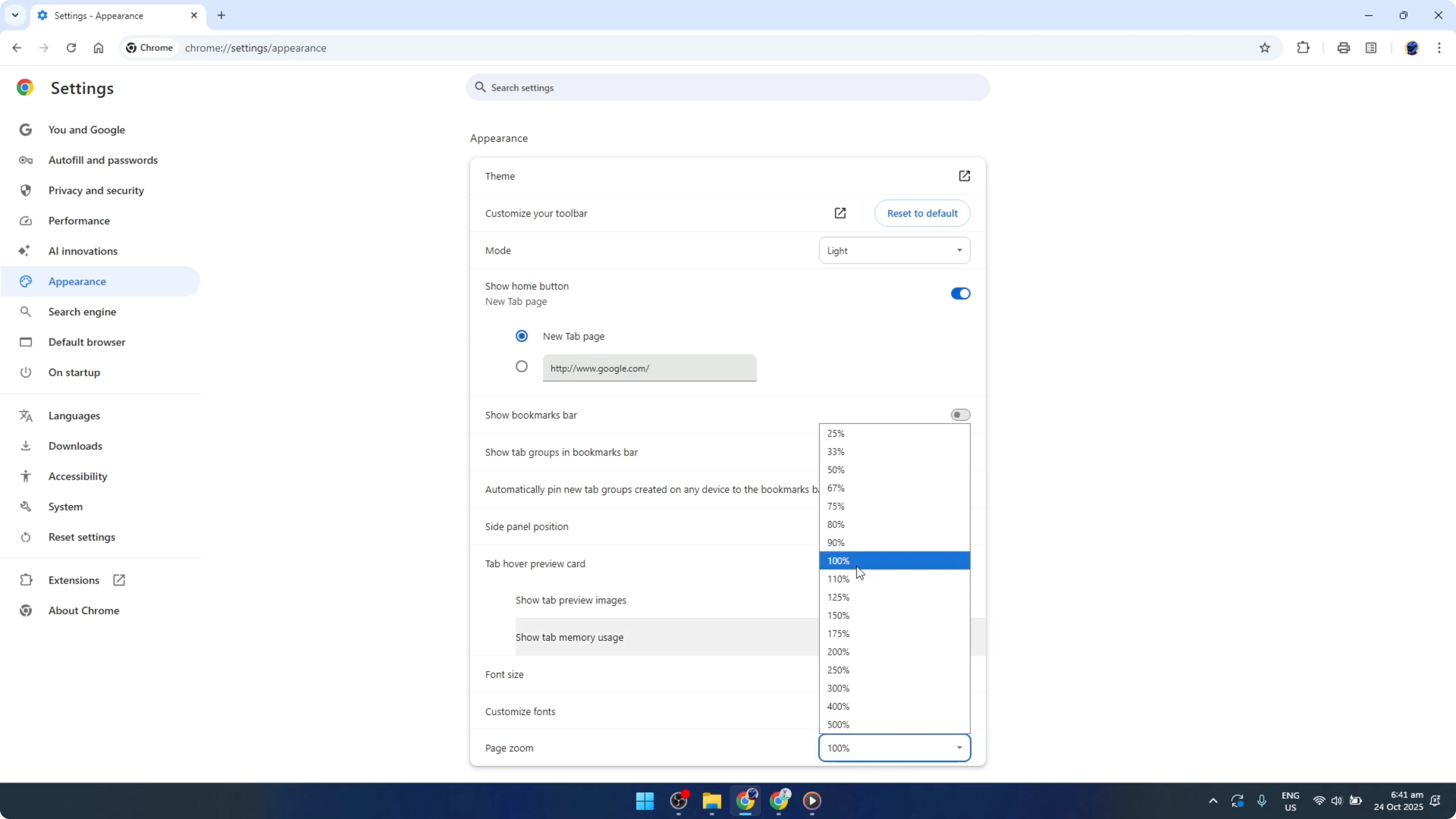Open About Chrome page
Viewport: 1456px width, 819px height.
tap(83, 610)
